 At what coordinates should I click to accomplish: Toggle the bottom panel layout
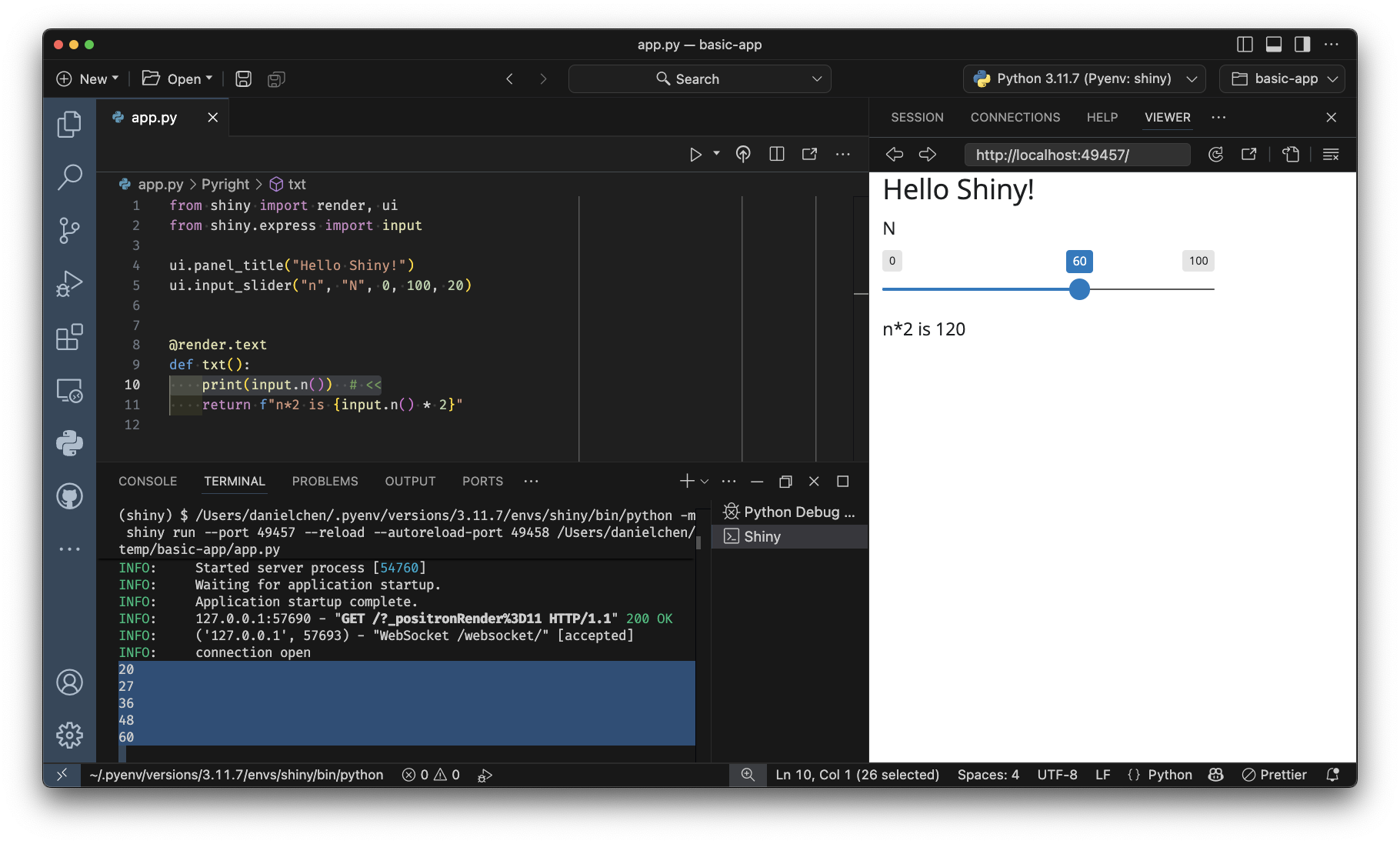(1274, 45)
